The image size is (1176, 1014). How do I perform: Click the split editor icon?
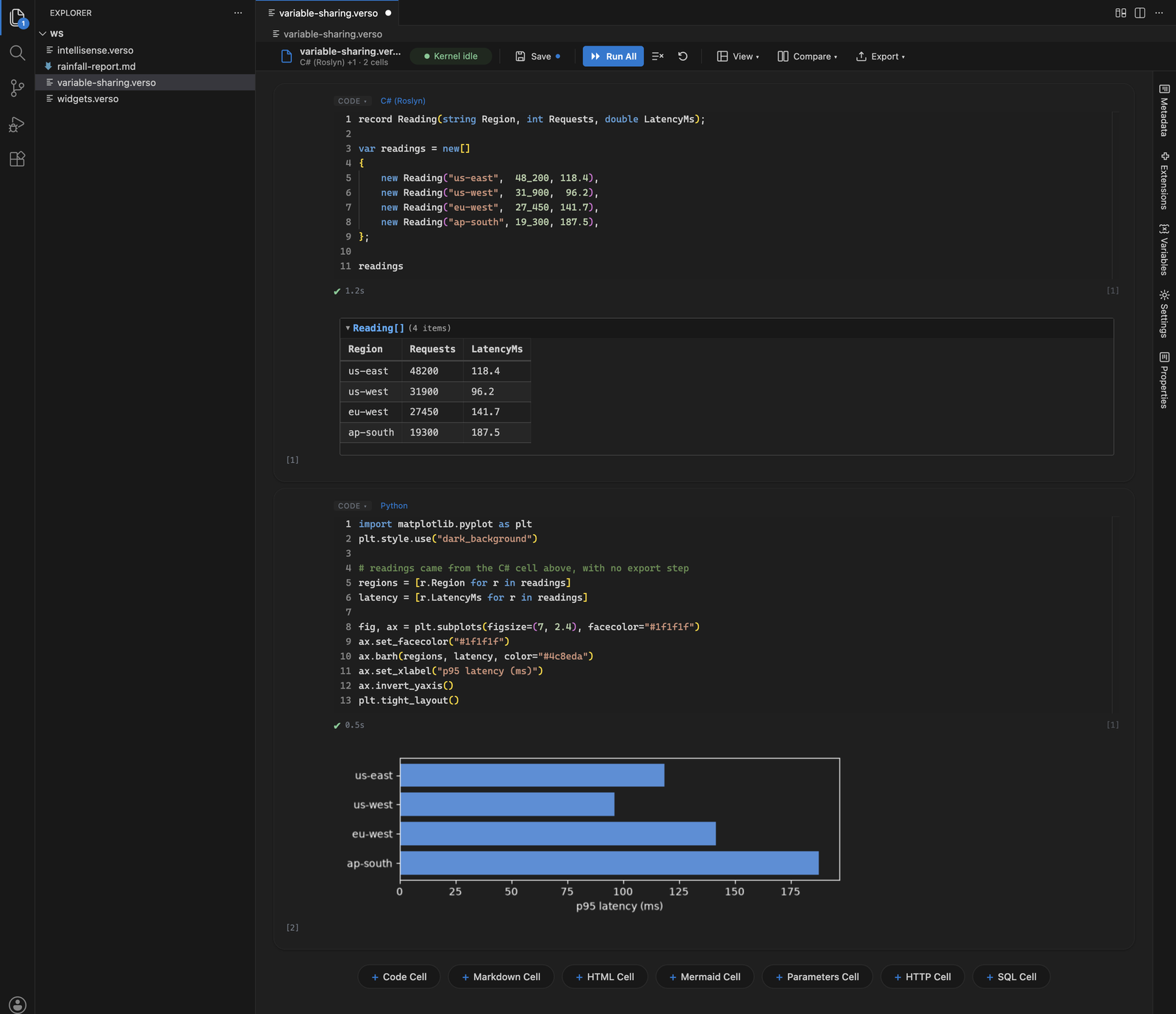tap(1140, 13)
